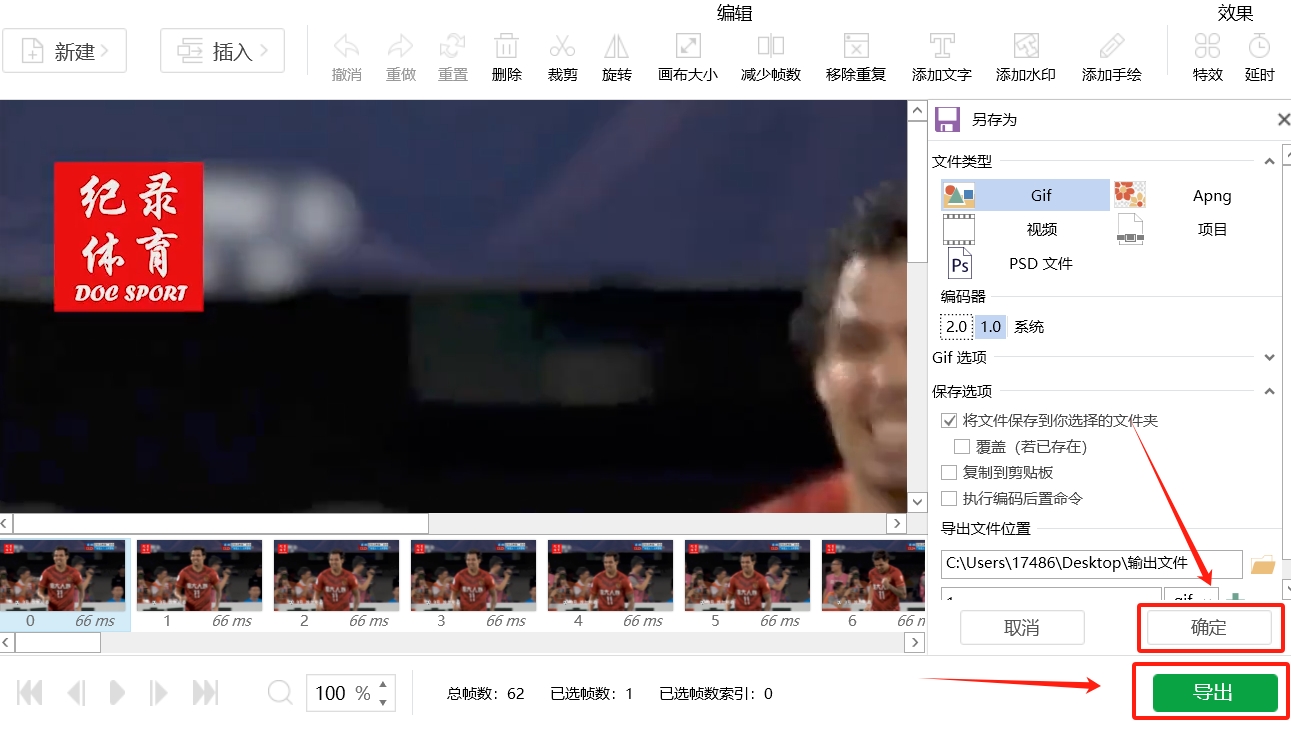
Task: Browse for output folder with folder icon
Action: tap(1263, 565)
